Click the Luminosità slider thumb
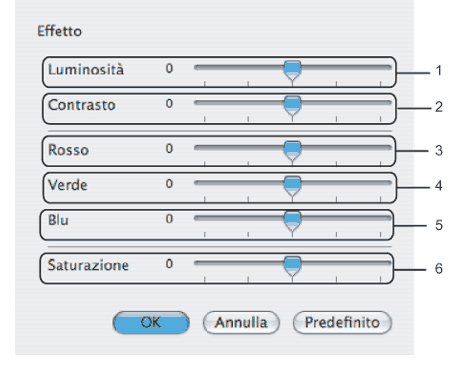 (292, 71)
